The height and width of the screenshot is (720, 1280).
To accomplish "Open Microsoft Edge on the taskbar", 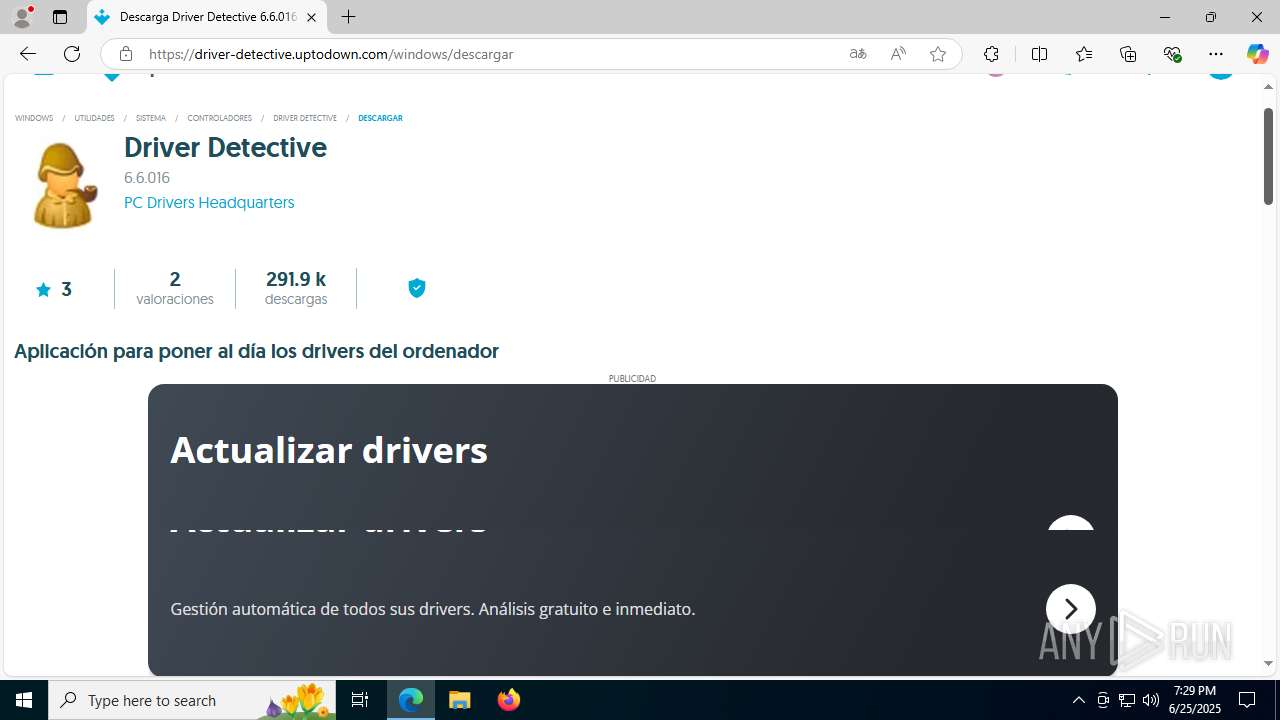I will [x=411, y=700].
